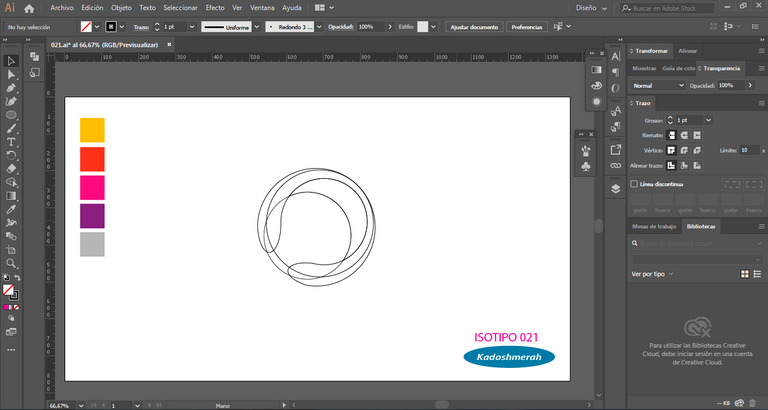This screenshot has height=410, width=768.
Task: Open the Objeto menu
Action: tap(121, 8)
